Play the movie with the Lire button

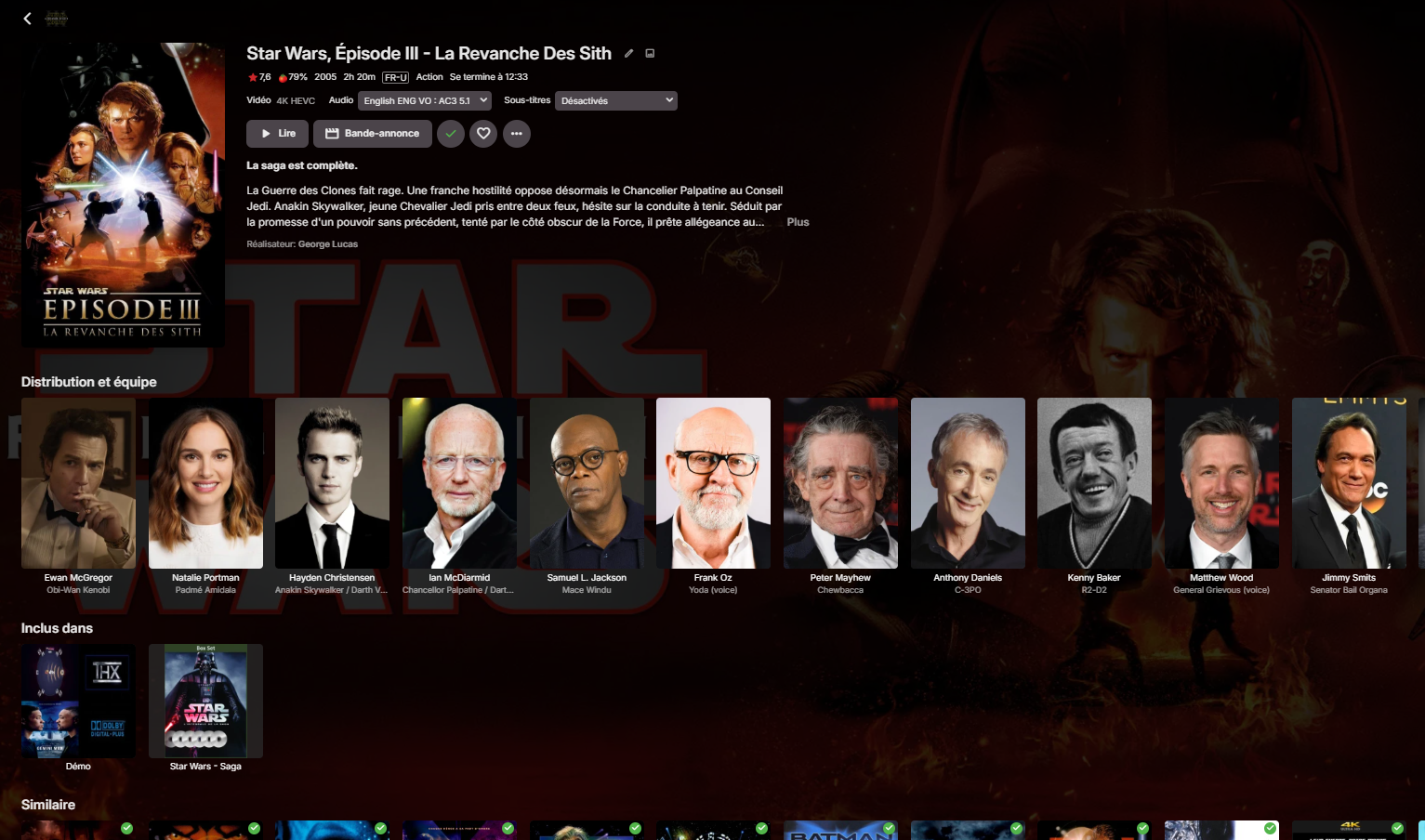coord(277,134)
